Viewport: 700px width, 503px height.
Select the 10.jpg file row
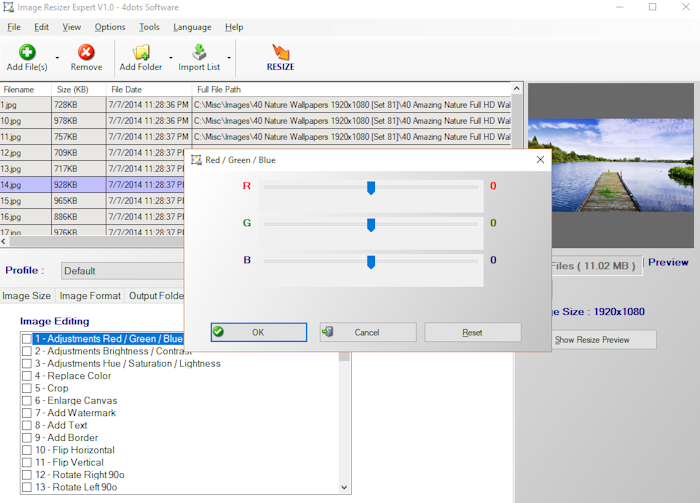255,121
